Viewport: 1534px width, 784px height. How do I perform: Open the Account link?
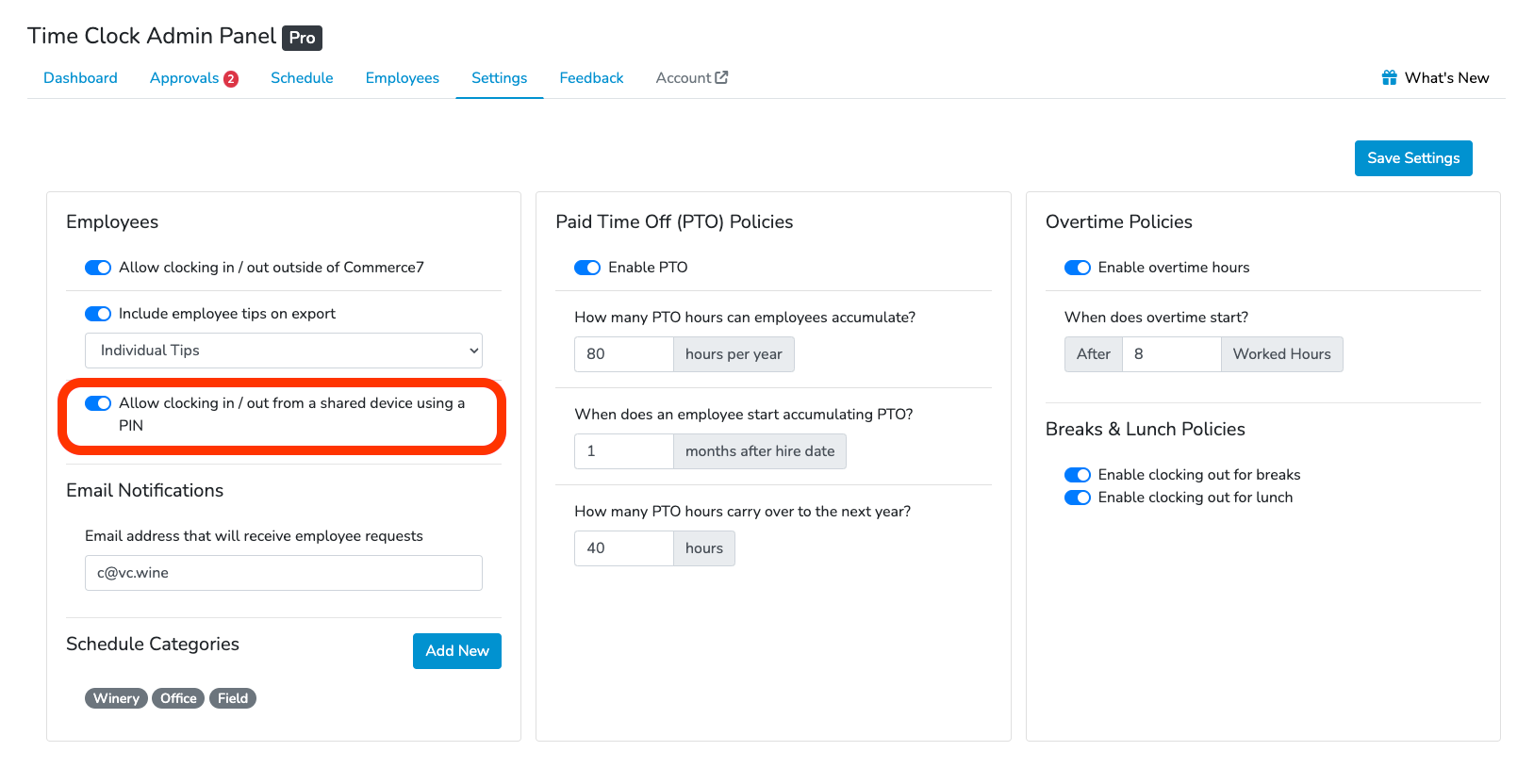691,78
